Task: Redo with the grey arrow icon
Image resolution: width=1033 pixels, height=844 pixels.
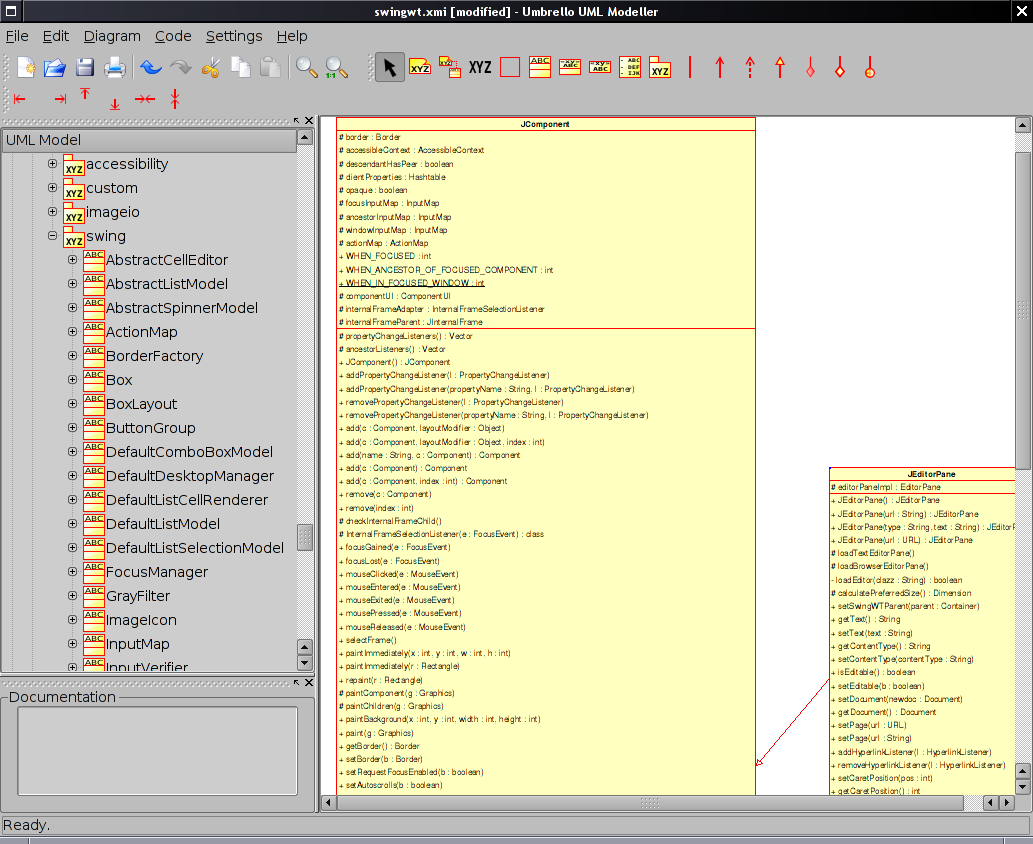Action: [181, 67]
